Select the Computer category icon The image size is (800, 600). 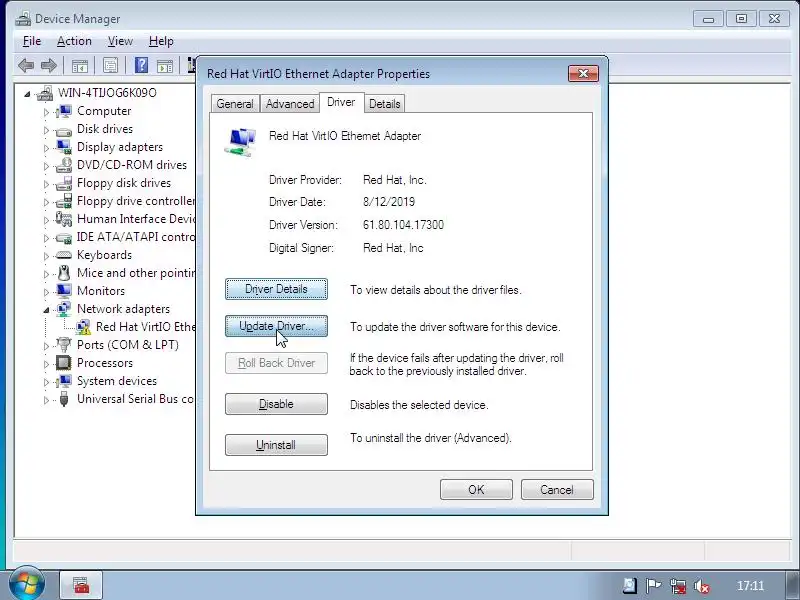coord(64,111)
